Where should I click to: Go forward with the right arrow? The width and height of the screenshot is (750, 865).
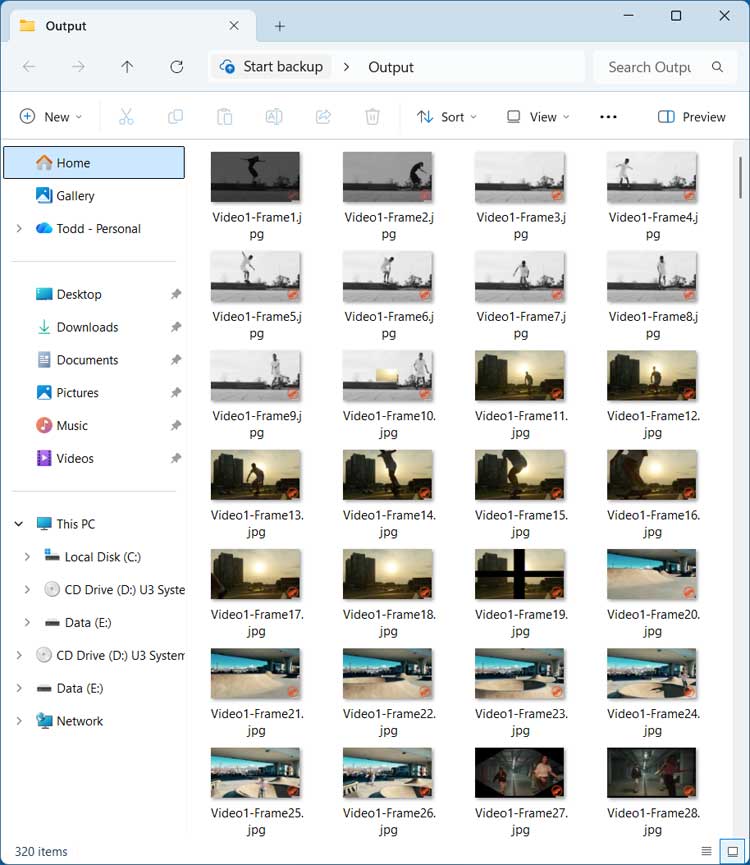78,67
